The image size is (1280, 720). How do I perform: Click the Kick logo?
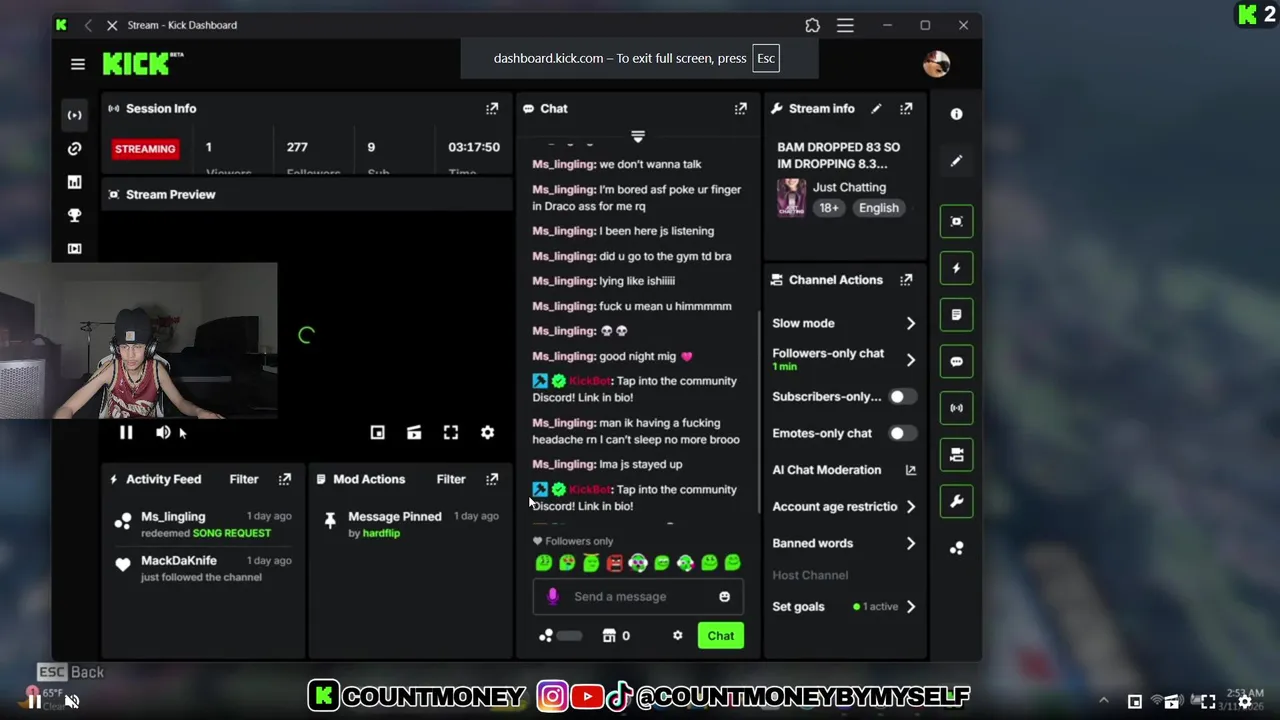[x=142, y=64]
